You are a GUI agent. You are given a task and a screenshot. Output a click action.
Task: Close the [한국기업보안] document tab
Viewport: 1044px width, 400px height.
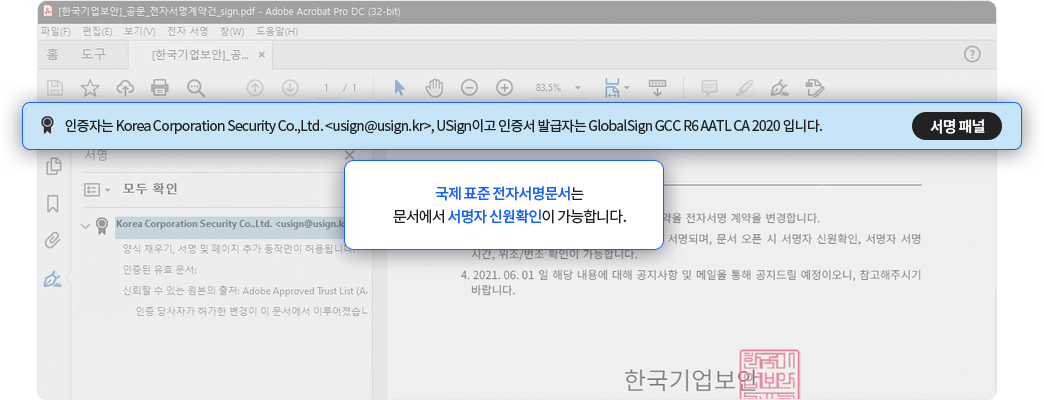coord(262,55)
